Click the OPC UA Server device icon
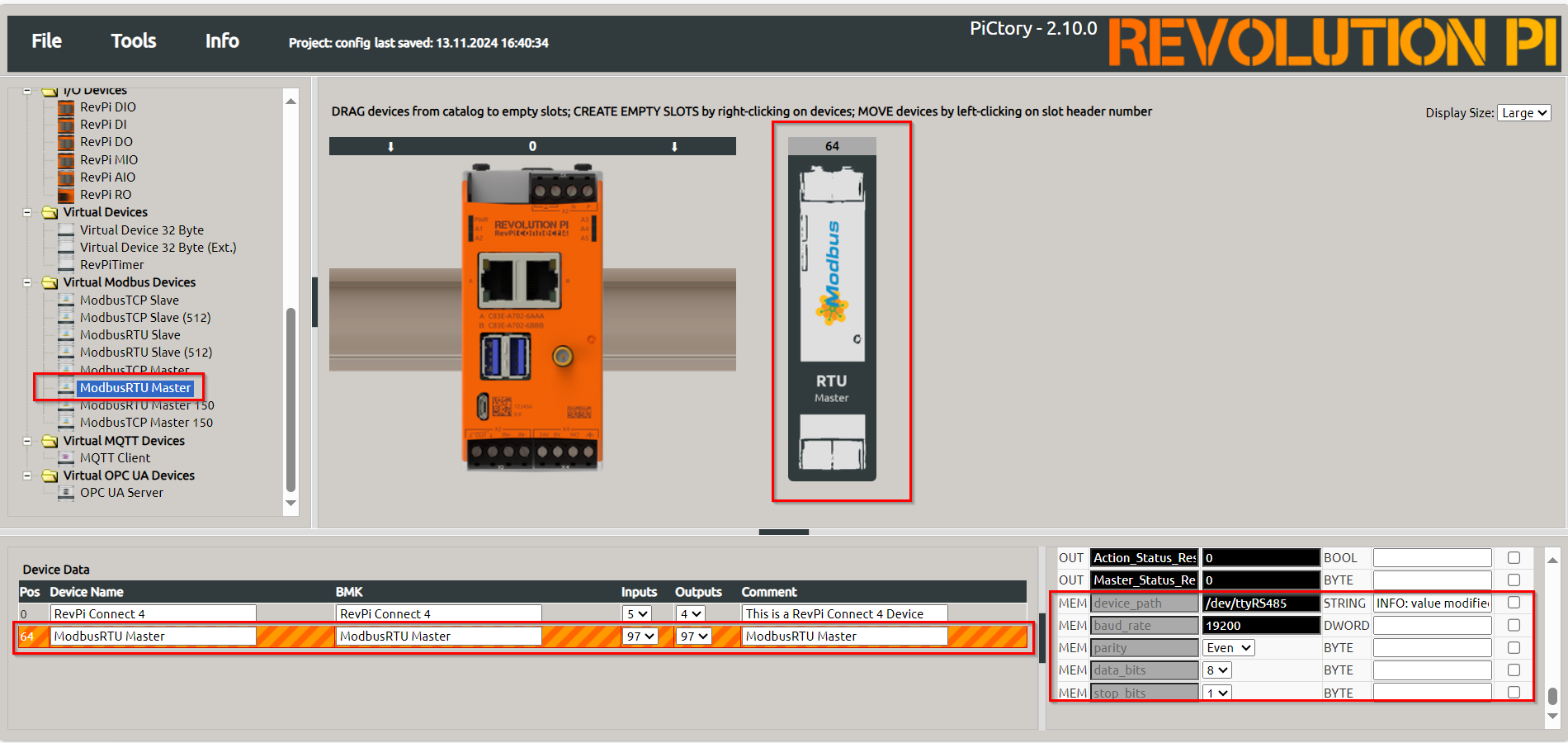The image size is (1568, 743). click(66, 492)
